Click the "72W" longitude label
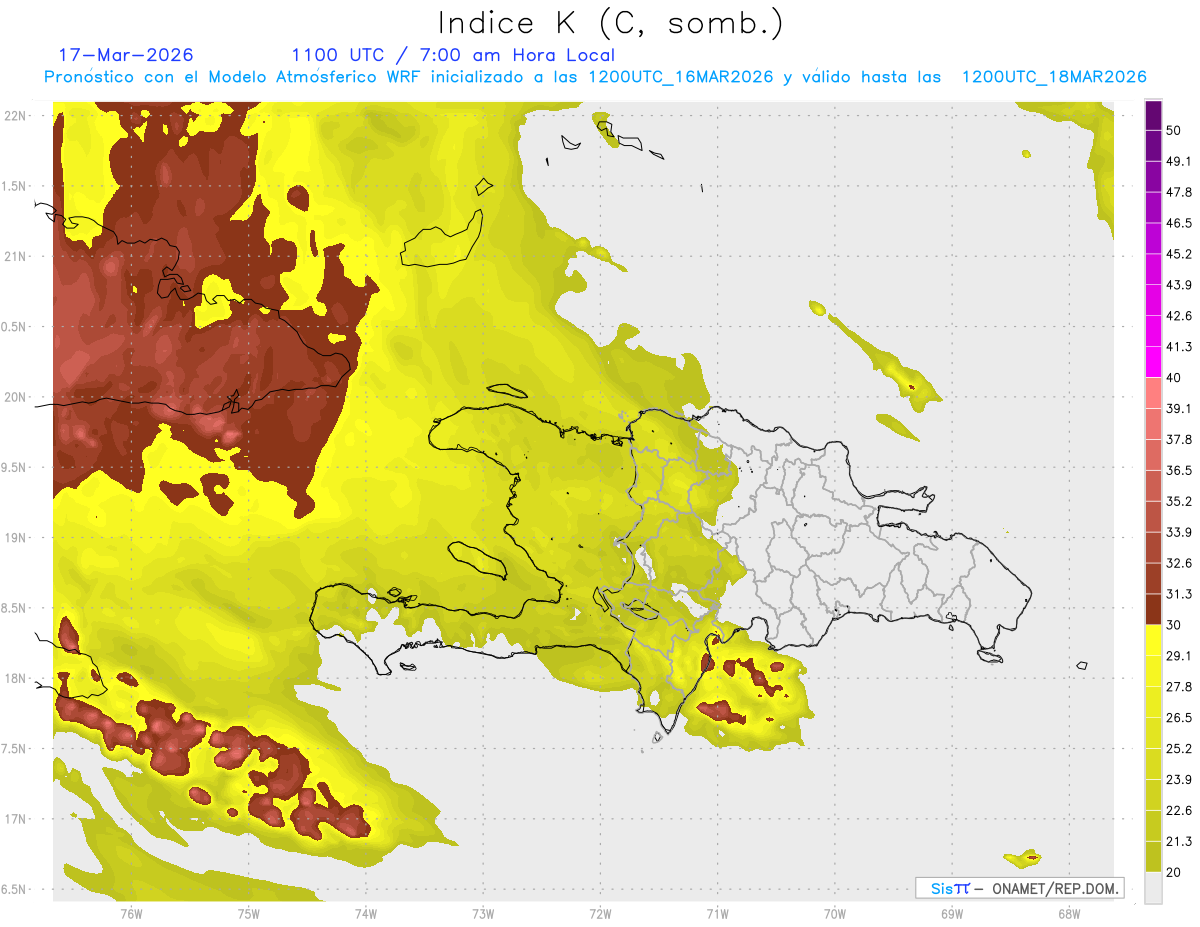The image size is (1200, 927). [x=600, y=913]
